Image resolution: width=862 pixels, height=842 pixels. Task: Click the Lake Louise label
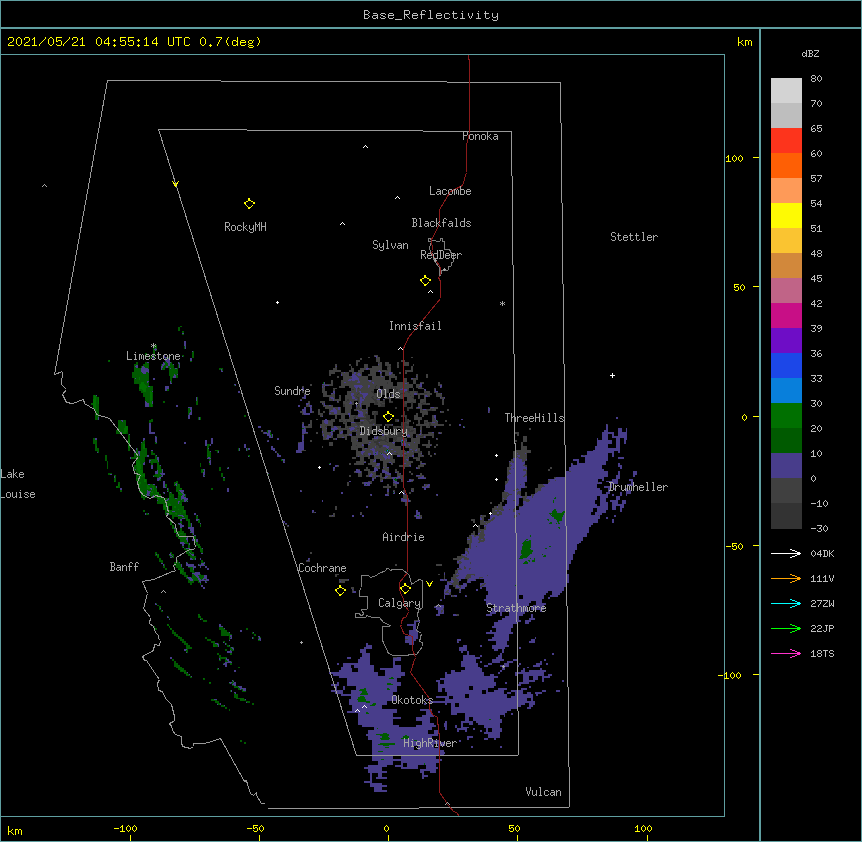[x=18, y=484]
